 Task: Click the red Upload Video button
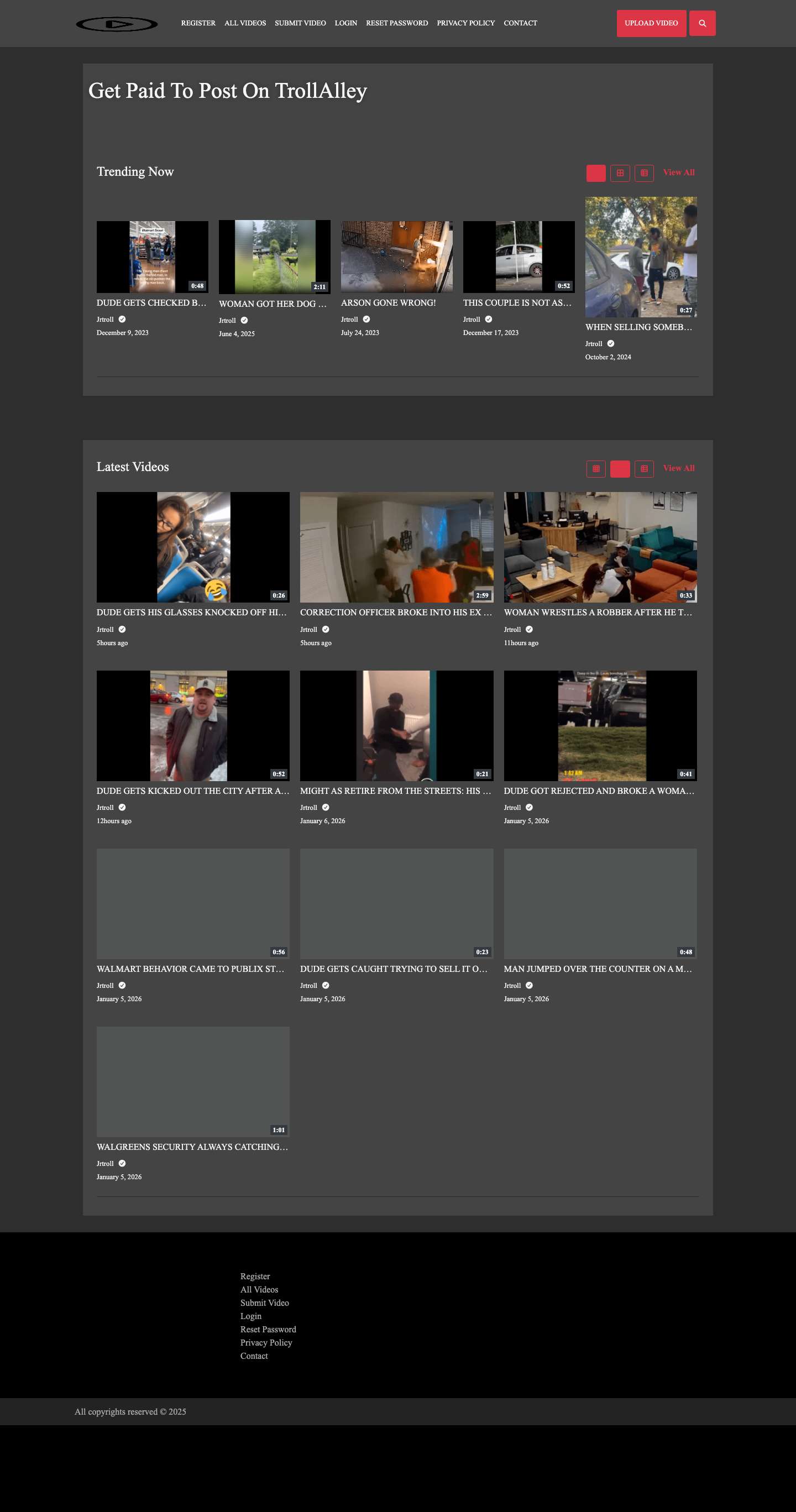pos(651,23)
